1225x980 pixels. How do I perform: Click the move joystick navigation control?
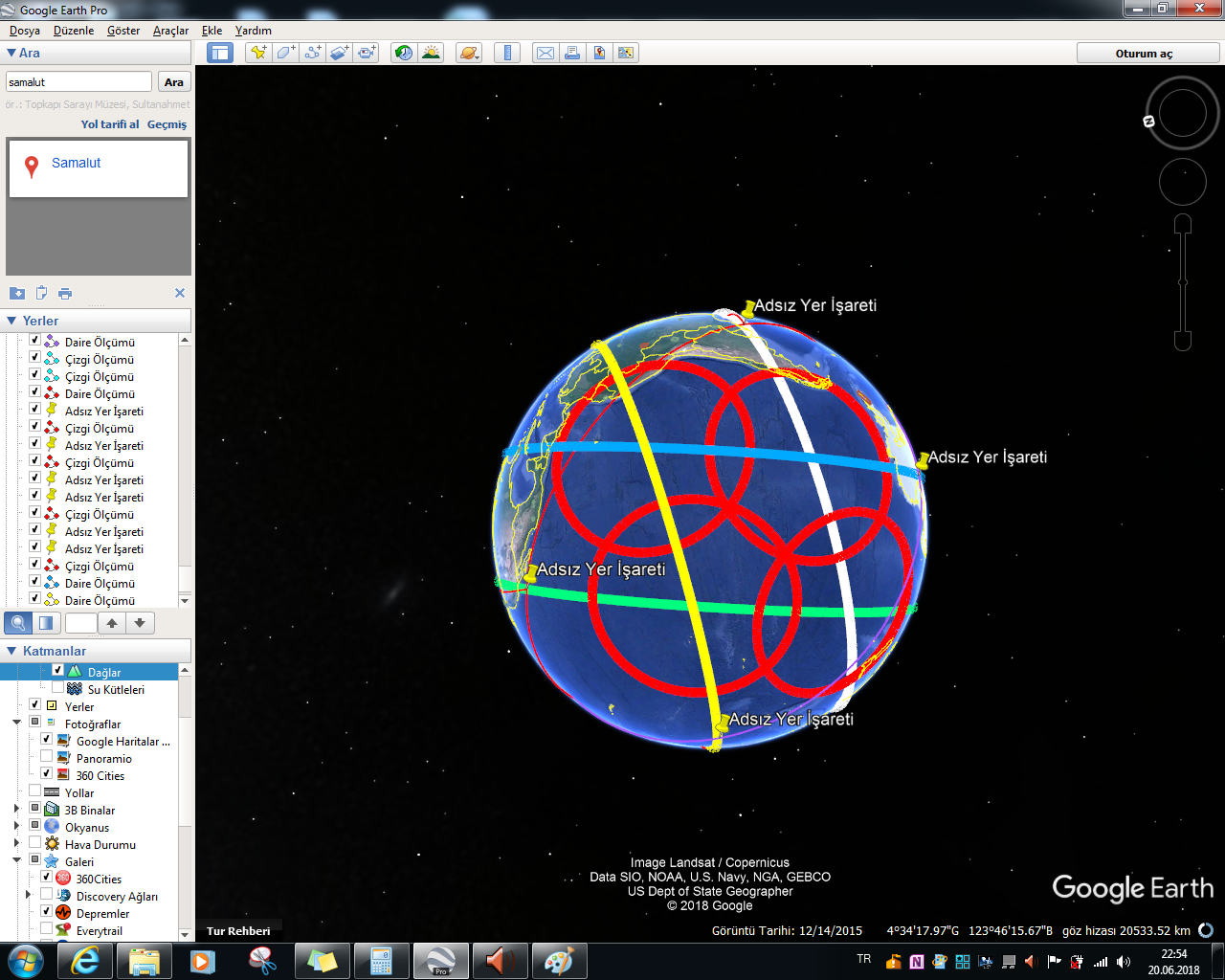[1183, 183]
